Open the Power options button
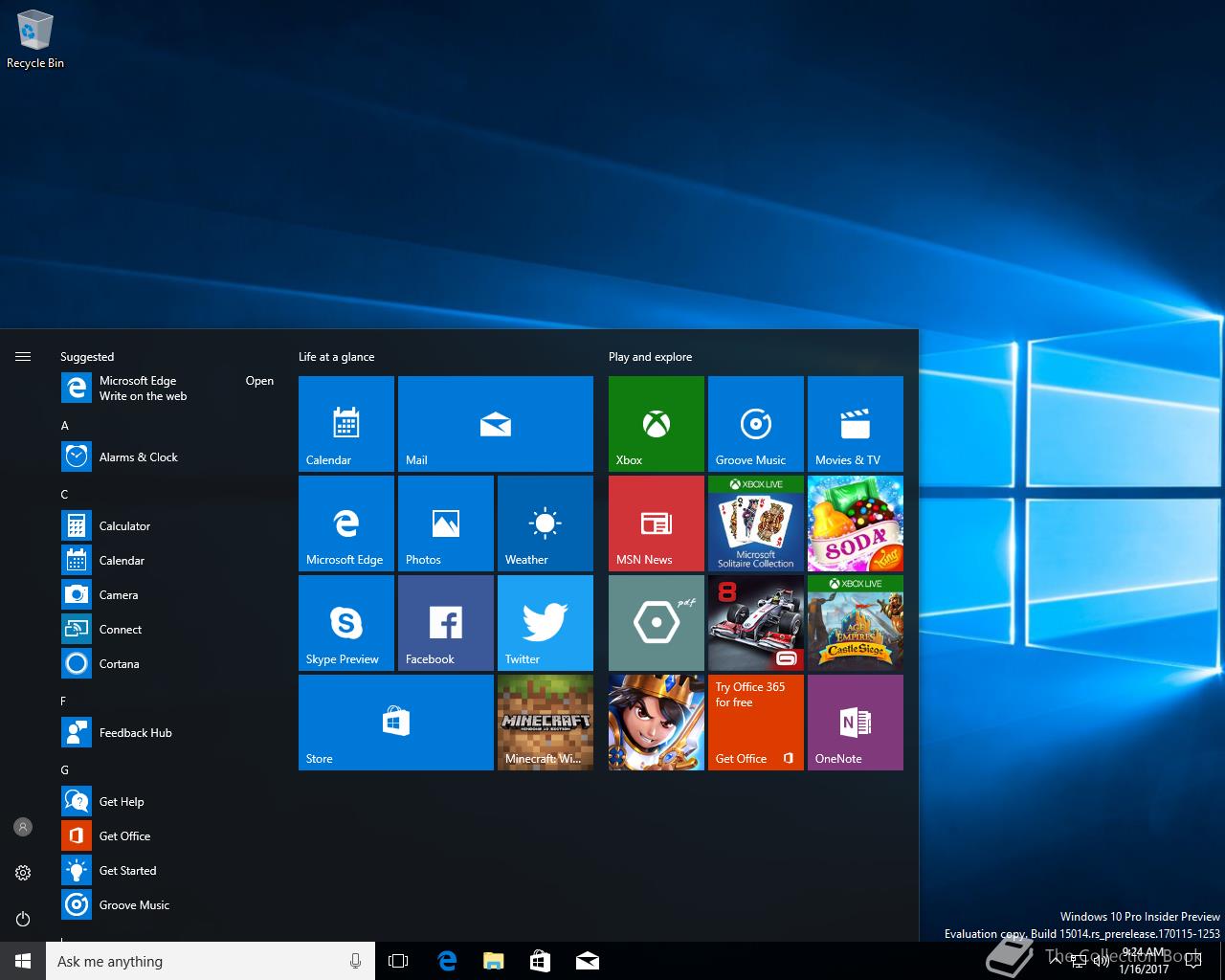1225x980 pixels. [x=23, y=919]
